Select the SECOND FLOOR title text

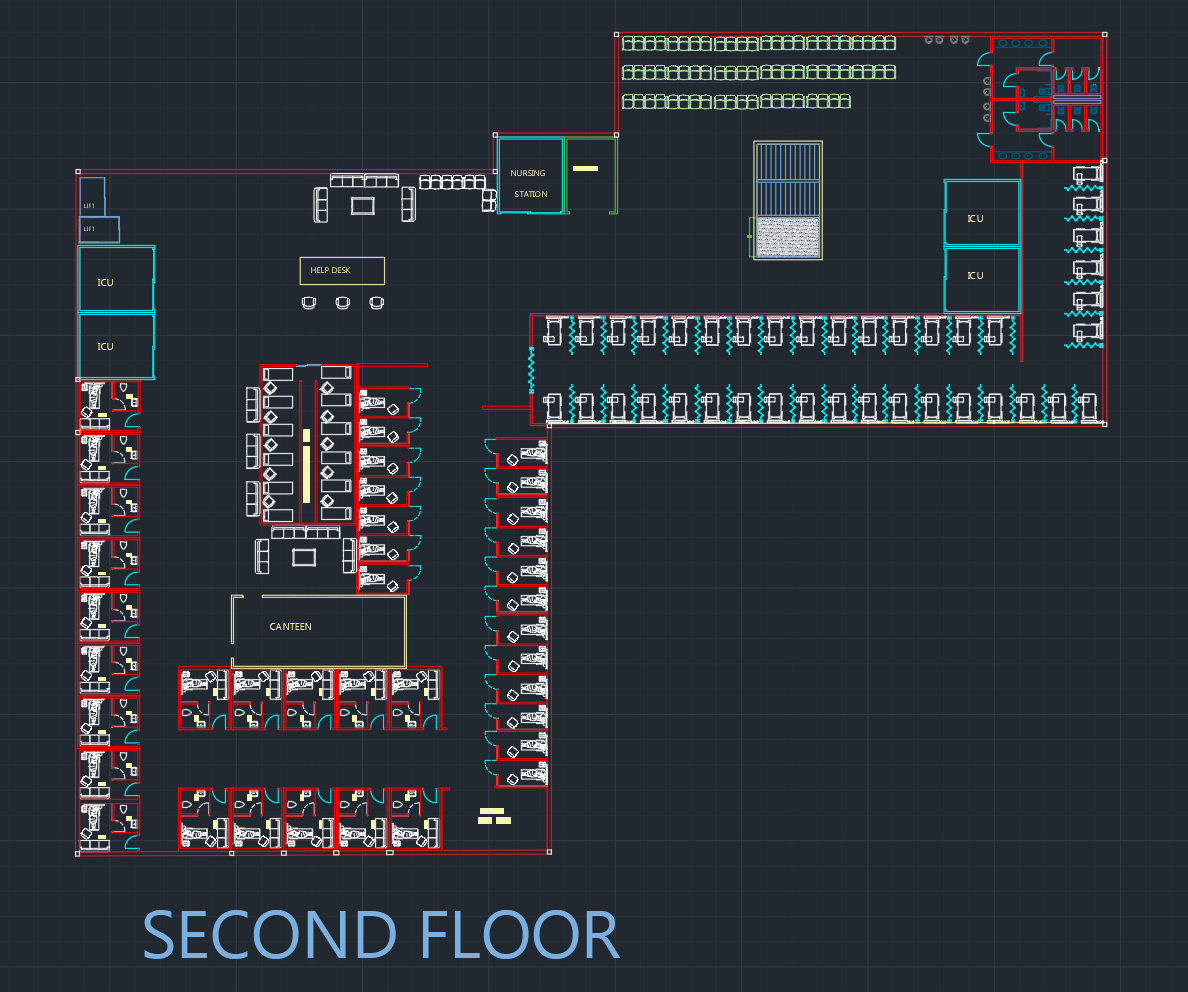tap(381, 936)
